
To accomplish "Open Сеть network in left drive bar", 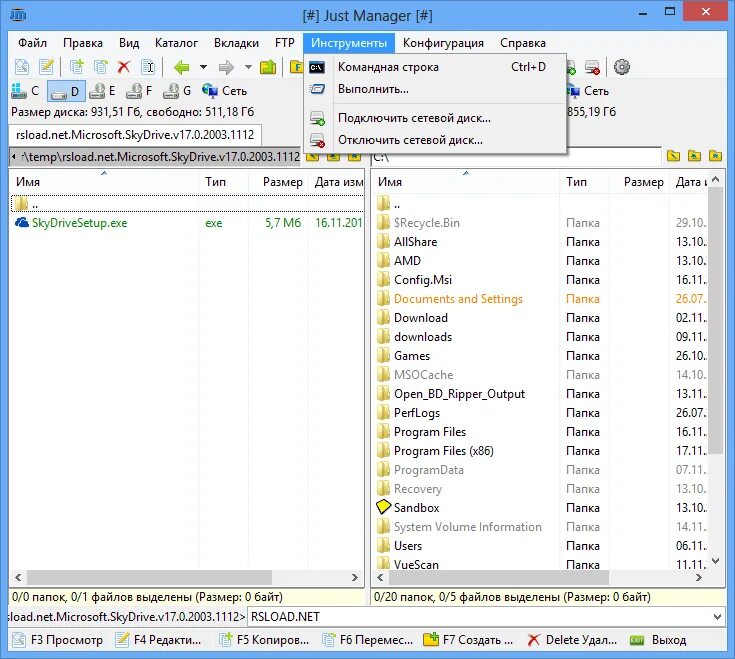I will click(224, 91).
